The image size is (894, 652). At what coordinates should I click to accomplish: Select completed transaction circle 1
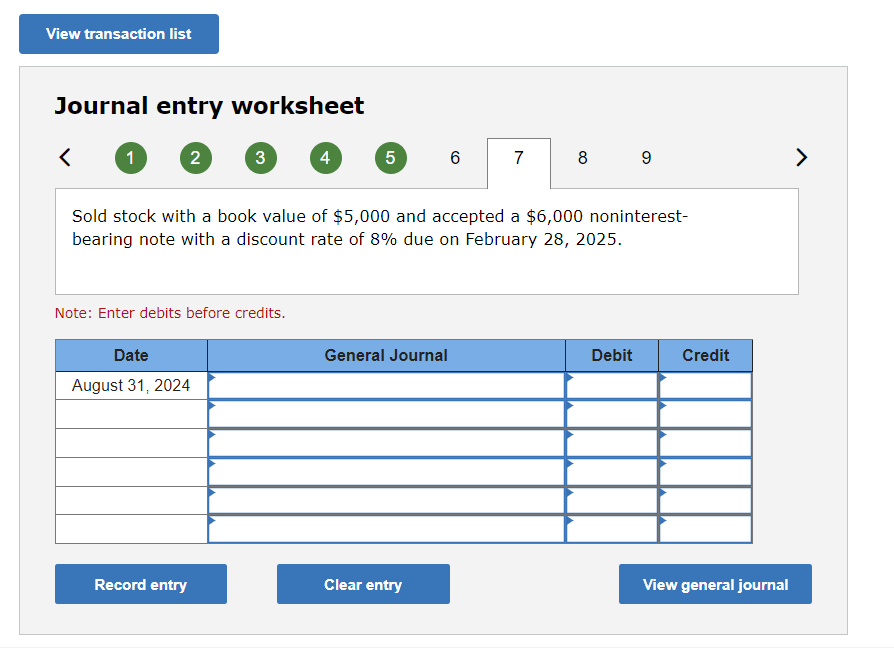(x=130, y=158)
